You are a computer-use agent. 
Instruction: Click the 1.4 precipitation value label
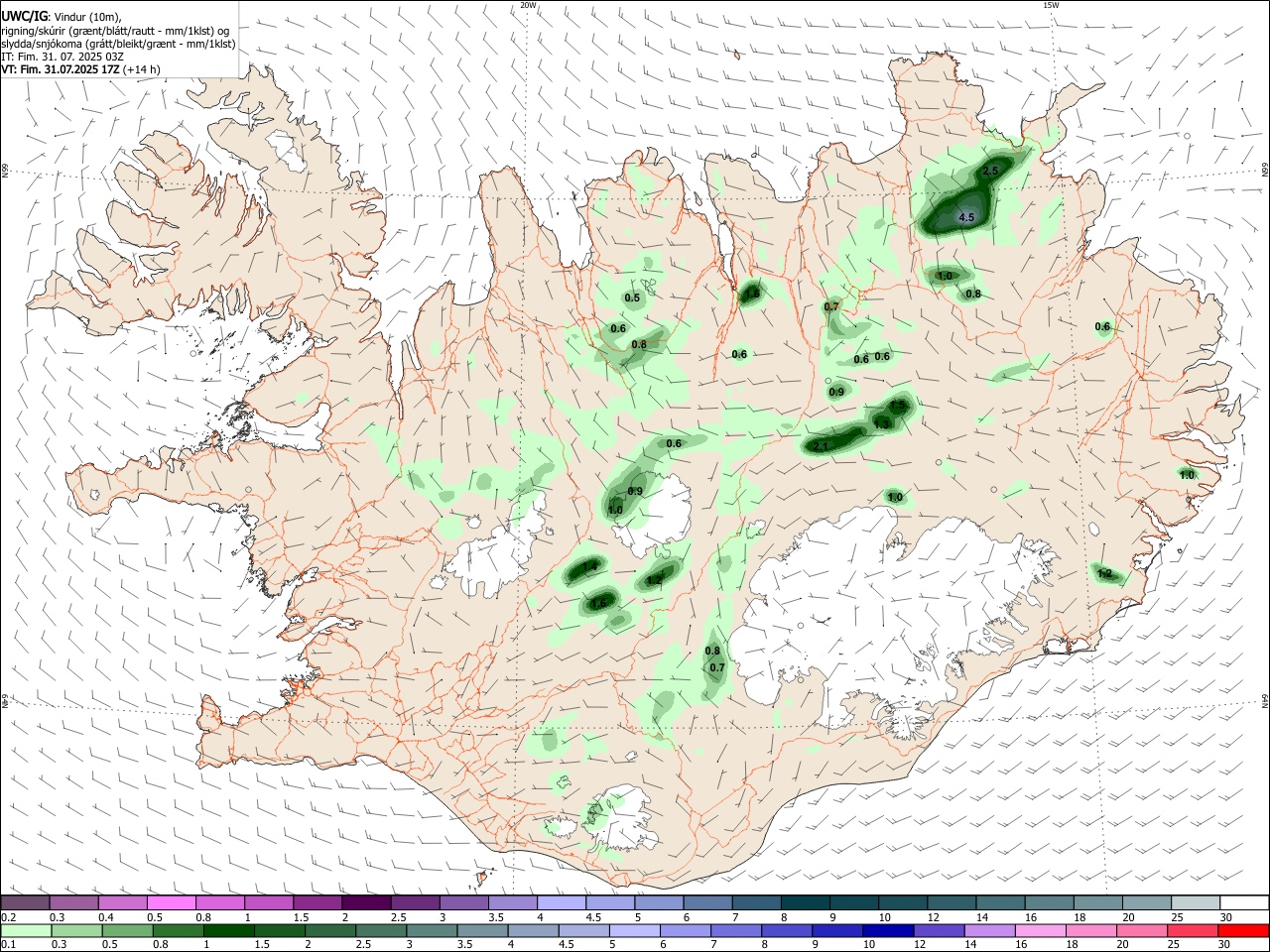pyautogui.click(x=590, y=566)
